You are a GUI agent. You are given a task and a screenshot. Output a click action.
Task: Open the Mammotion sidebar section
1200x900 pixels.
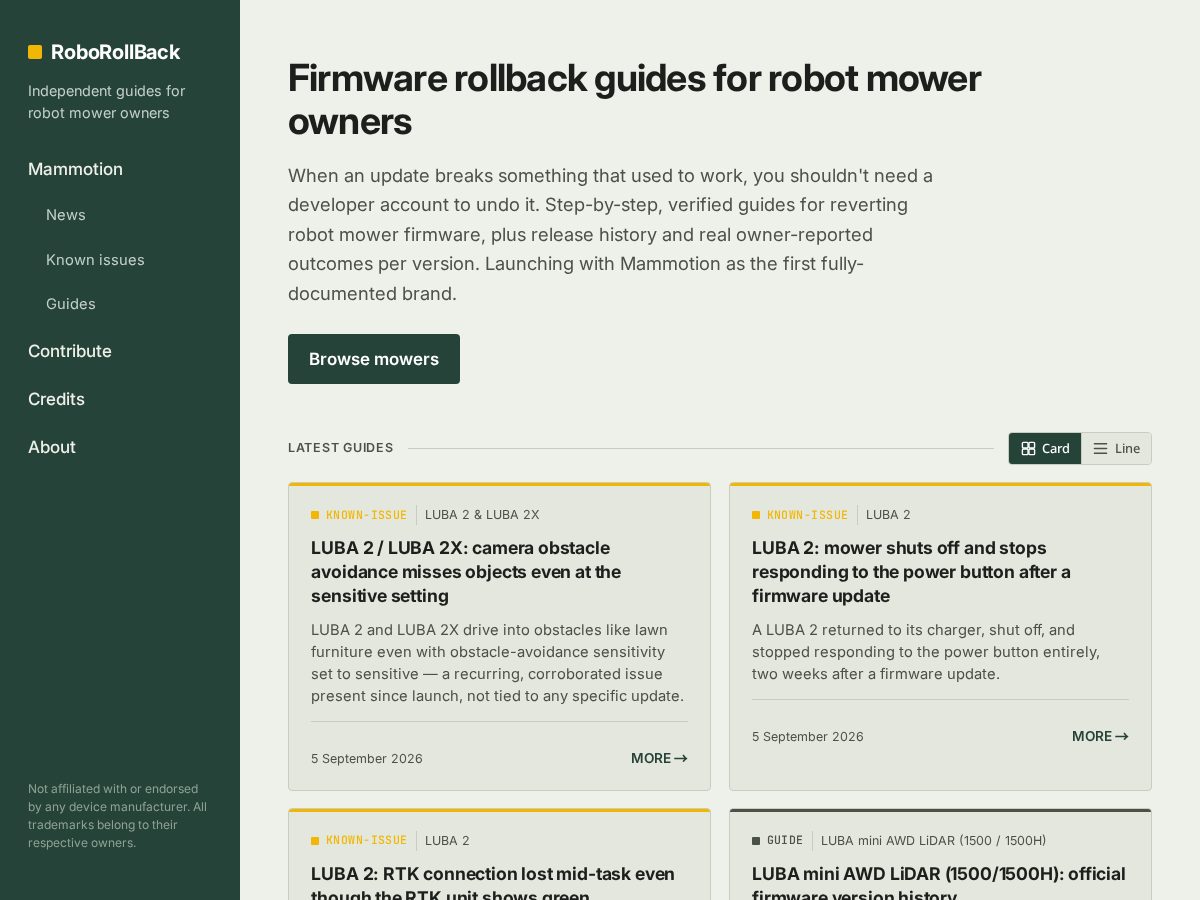point(75,169)
